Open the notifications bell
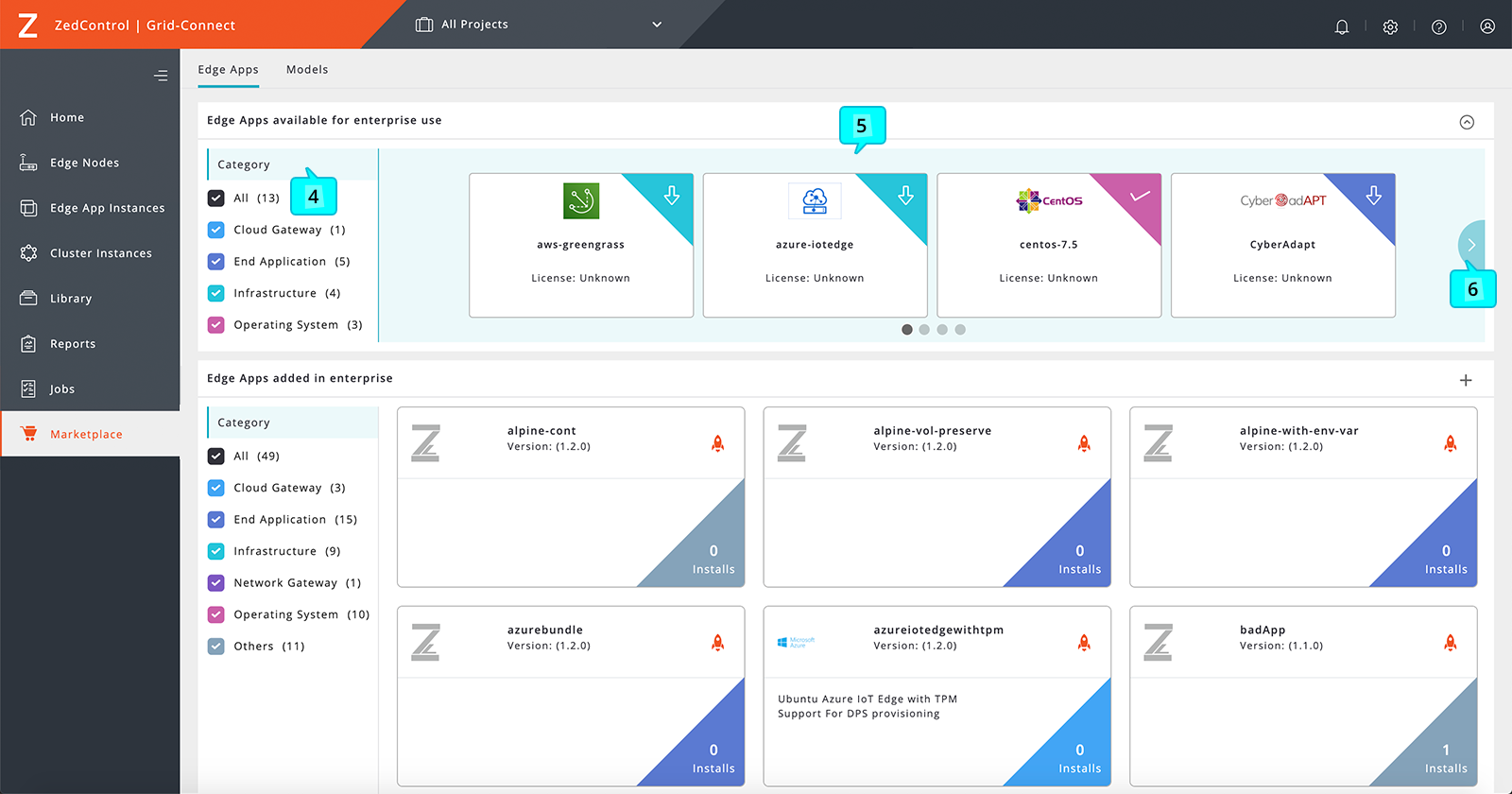The image size is (1512, 794). pyautogui.click(x=1342, y=26)
